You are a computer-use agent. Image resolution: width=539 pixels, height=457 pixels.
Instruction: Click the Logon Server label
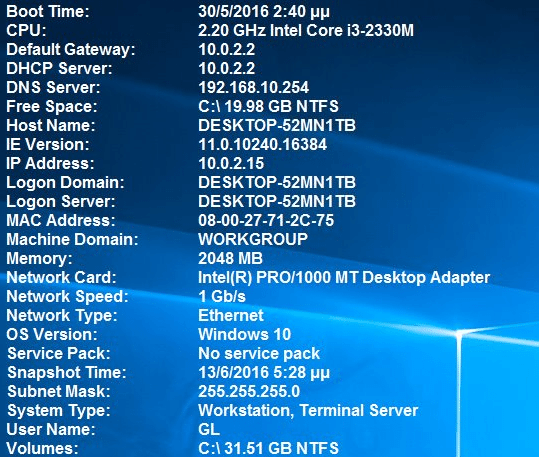point(61,202)
